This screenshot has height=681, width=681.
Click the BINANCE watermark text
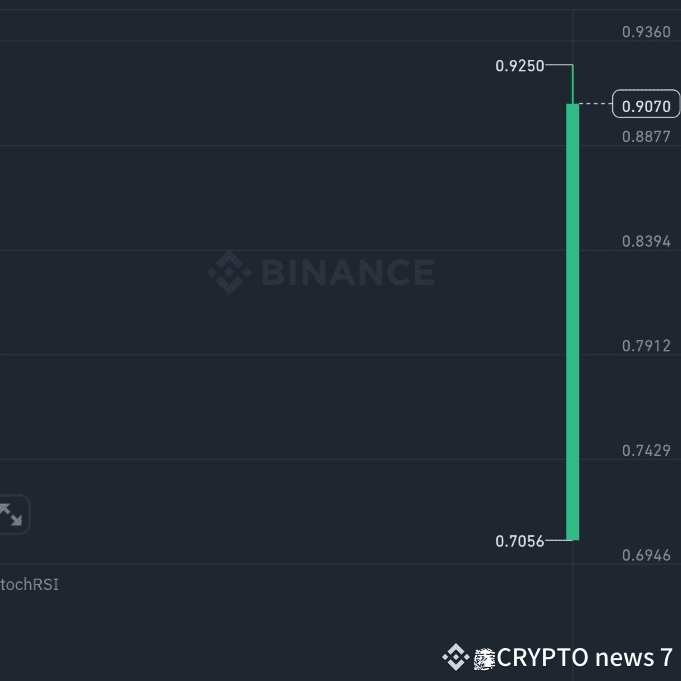coord(348,272)
